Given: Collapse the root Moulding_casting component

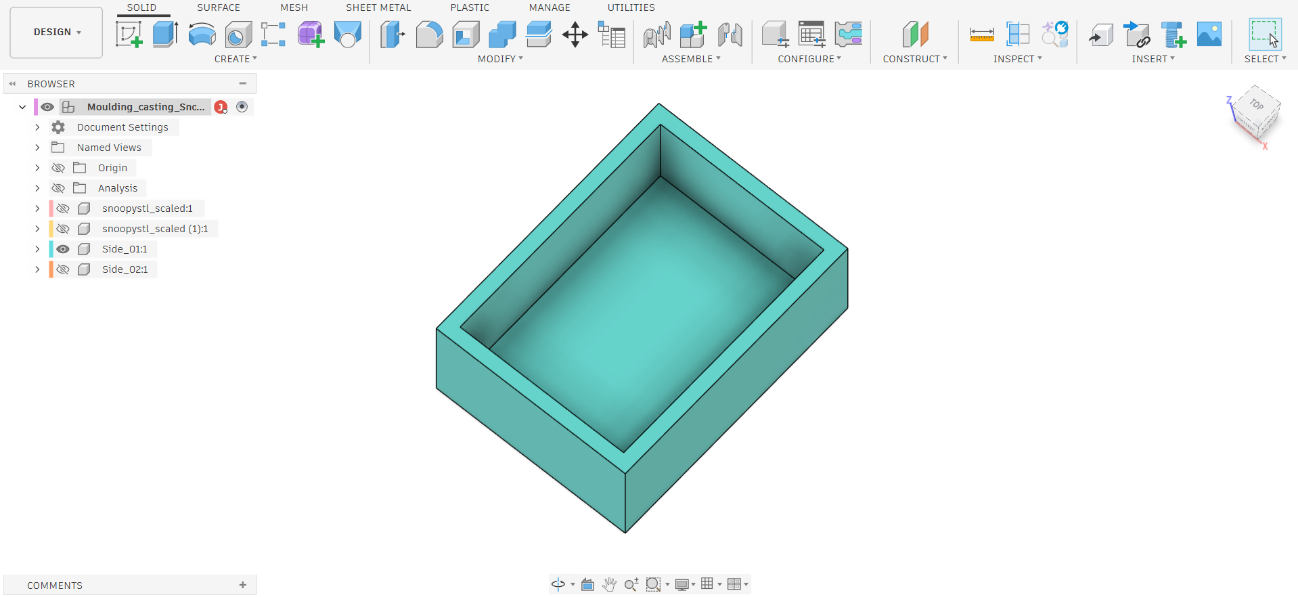Looking at the screenshot, I should click(x=23, y=107).
